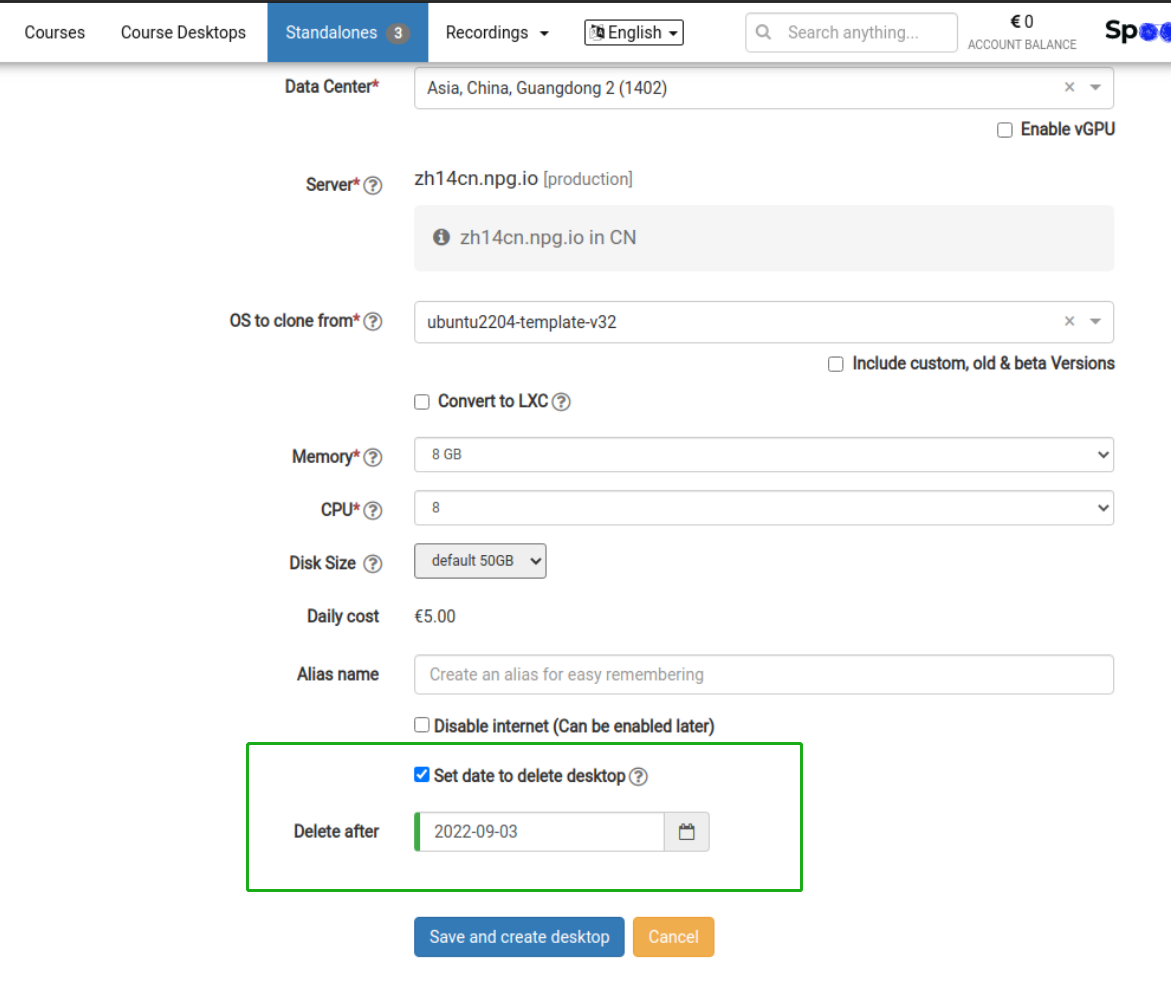Click the Alias name input field
1171x992 pixels.
[764, 675]
